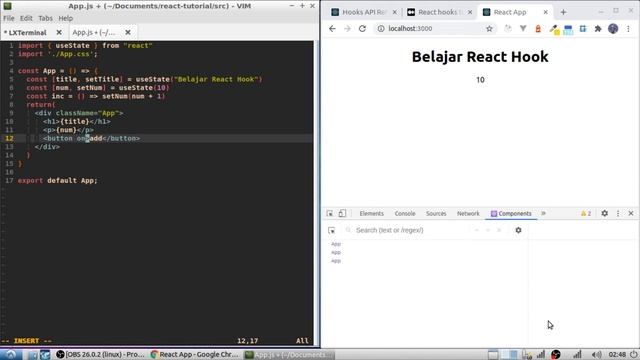The image size is (640, 360).
Task: Open DevTools customize three-dot menu
Action: click(x=618, y=213)
